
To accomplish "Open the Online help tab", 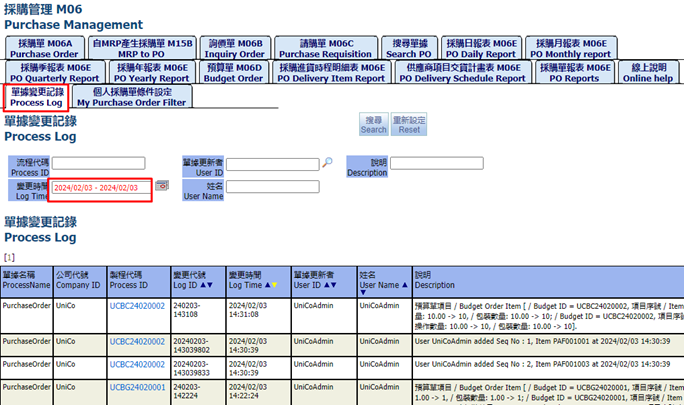I will [648, 72].
